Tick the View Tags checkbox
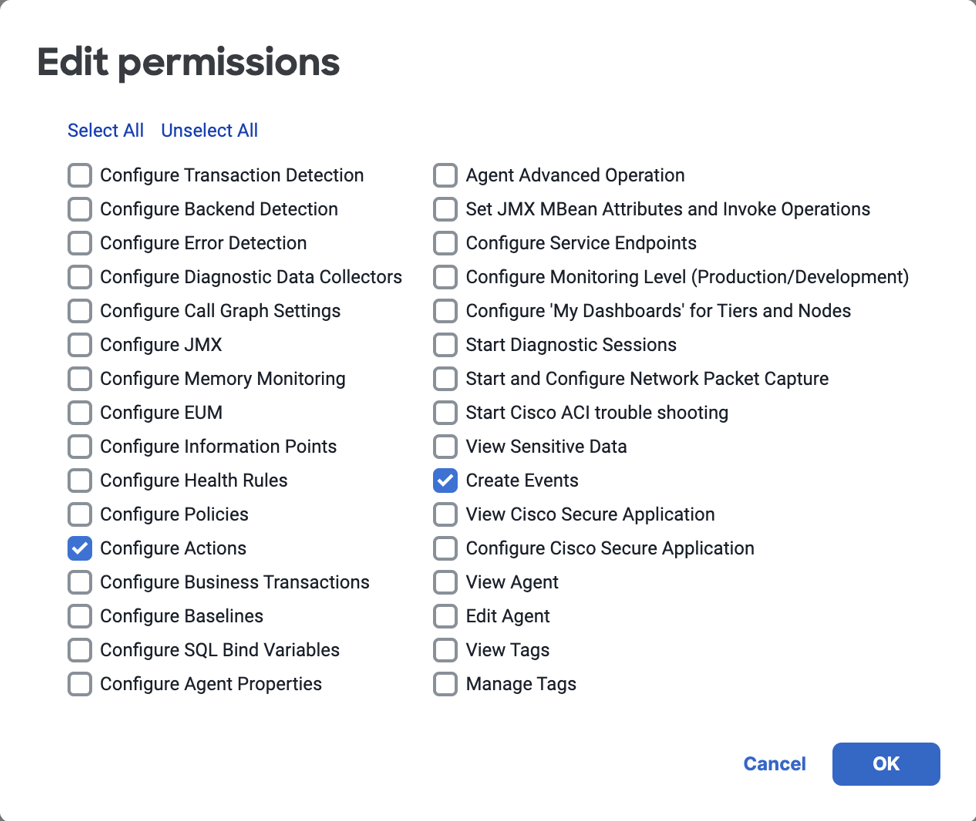This screenshot has width=976, height=821. click(x=446, y=651)
